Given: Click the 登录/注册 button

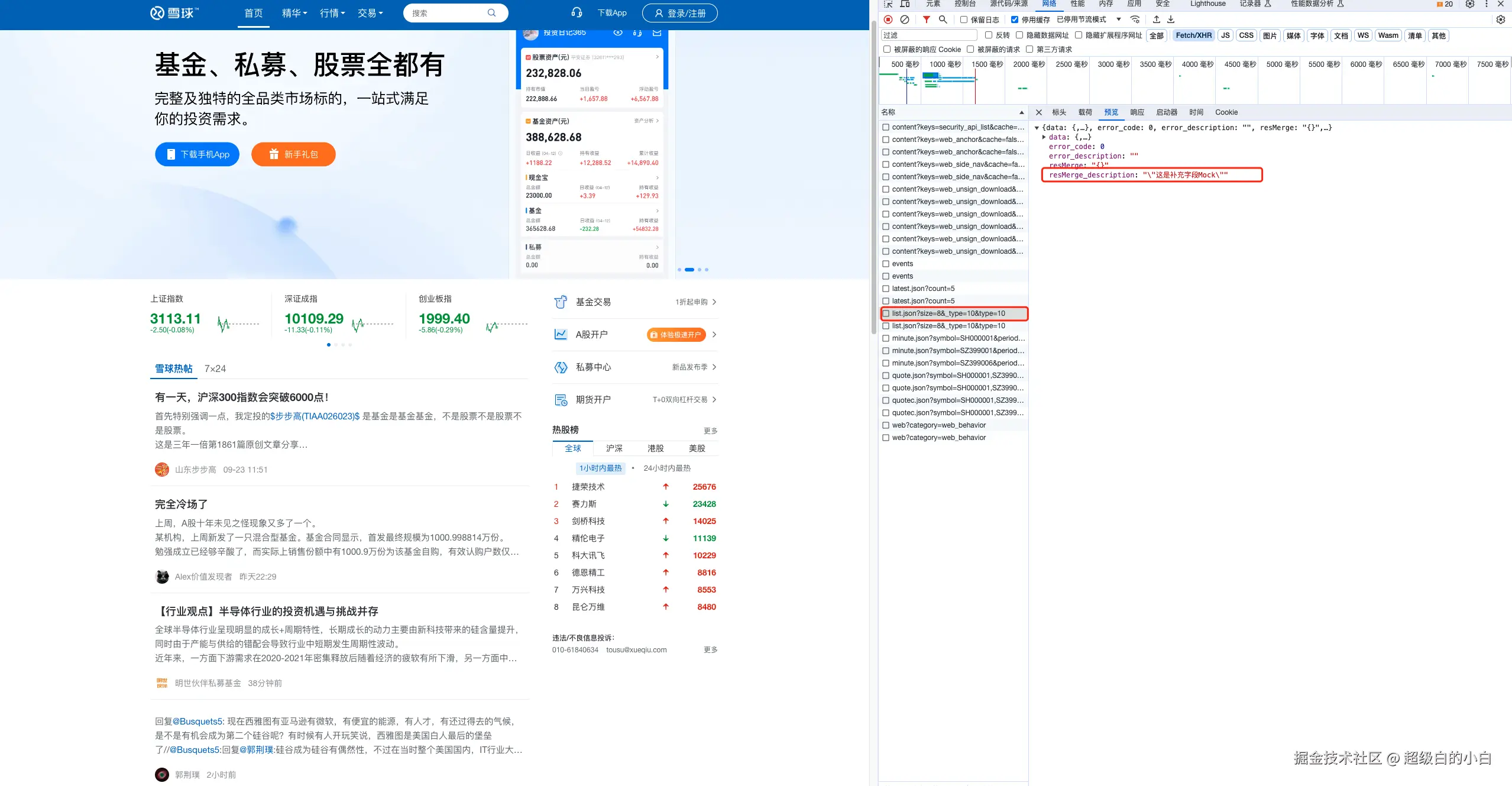Looking at the screenshot, I should (x=680, y=13).
